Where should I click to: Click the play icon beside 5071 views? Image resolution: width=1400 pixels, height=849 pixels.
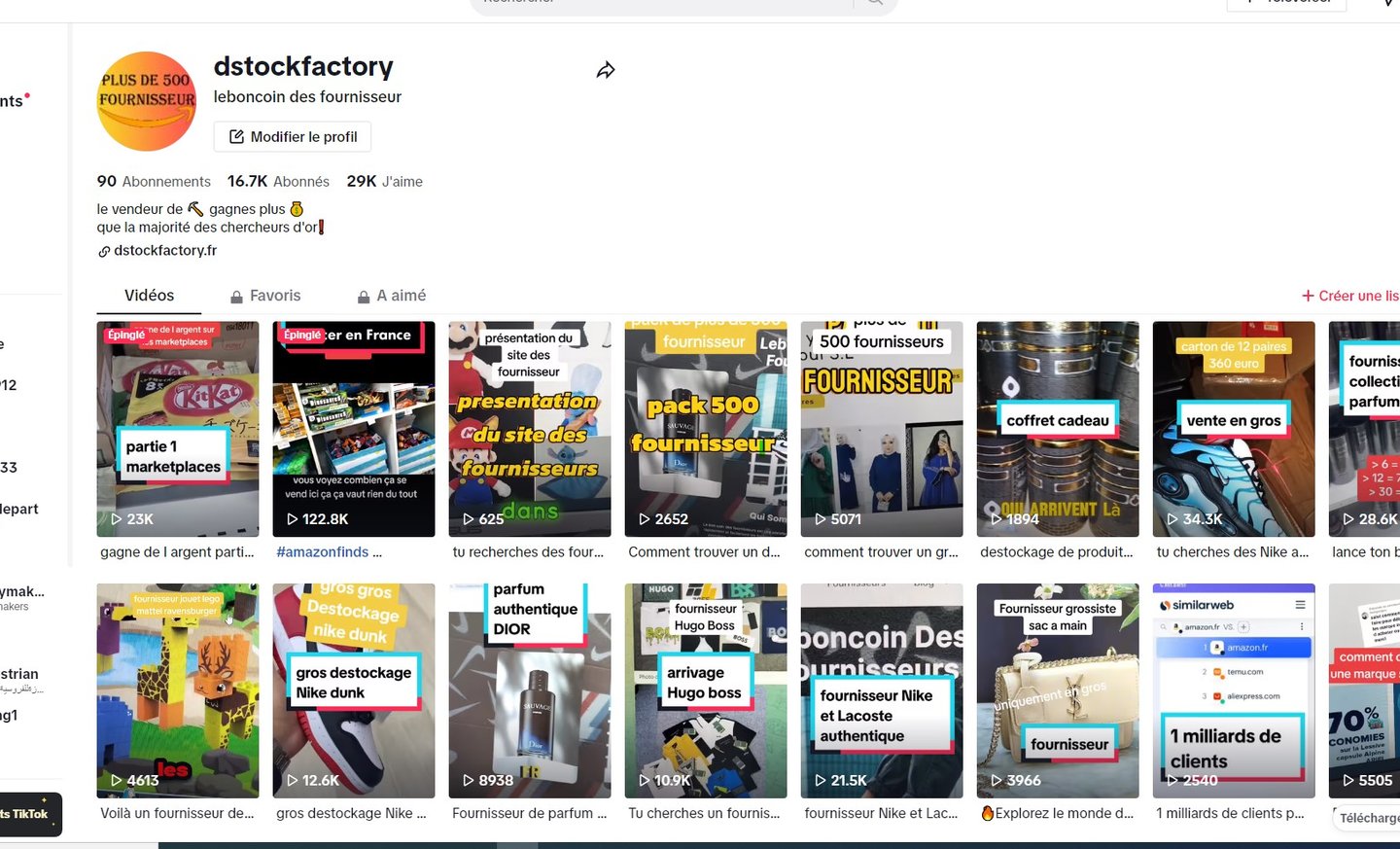821,519
